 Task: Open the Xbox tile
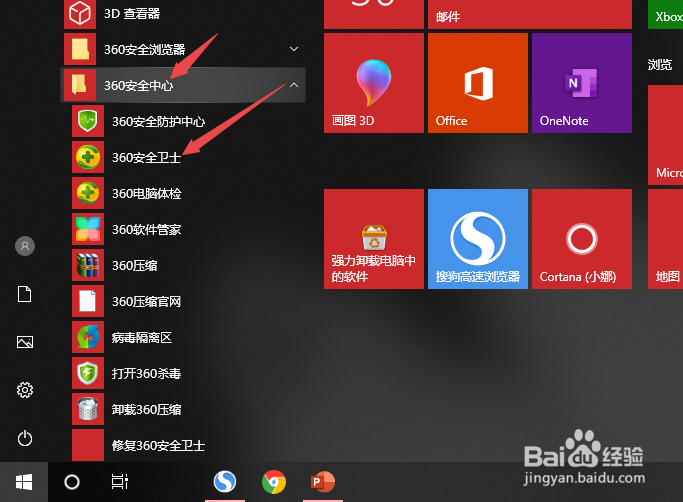[x=666, y=14]
